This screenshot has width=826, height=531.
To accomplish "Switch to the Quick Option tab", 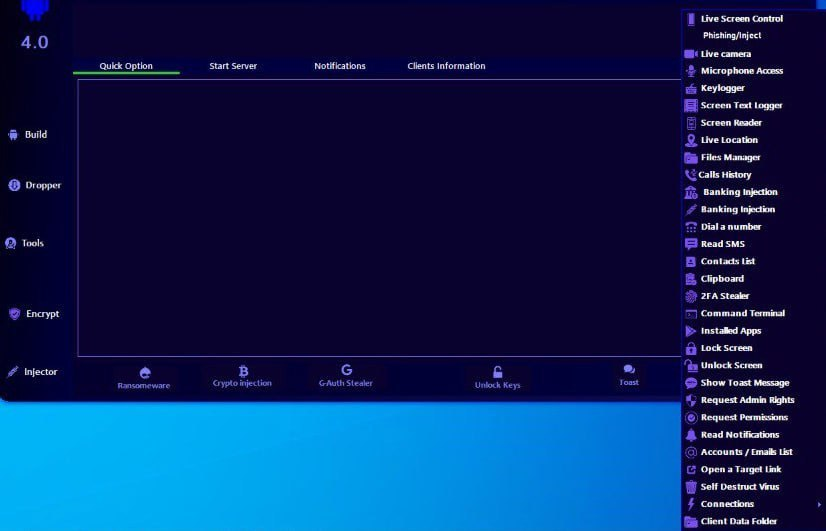I will (x=126, y=66).
